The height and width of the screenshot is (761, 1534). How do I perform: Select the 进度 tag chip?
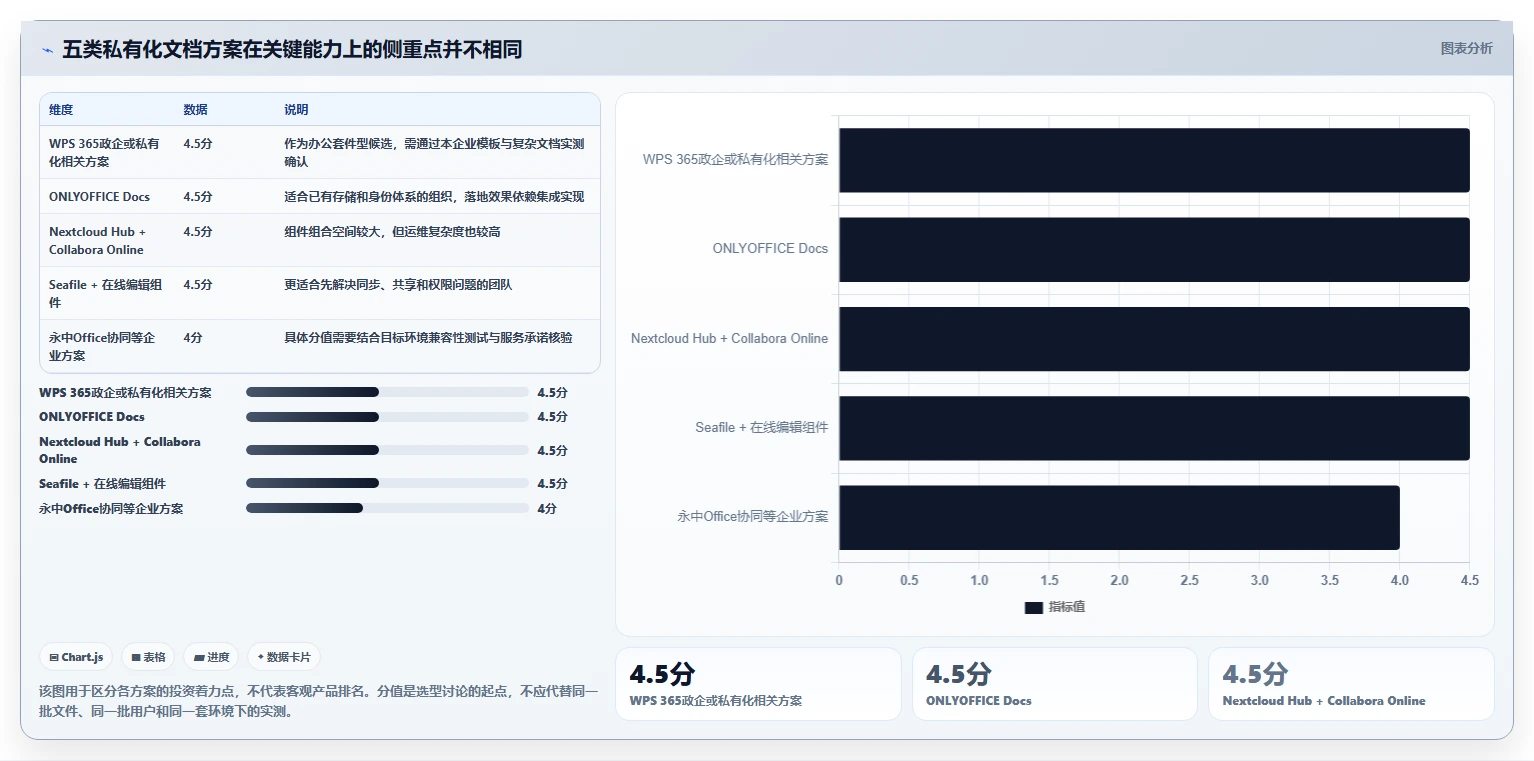click(211, 657)
